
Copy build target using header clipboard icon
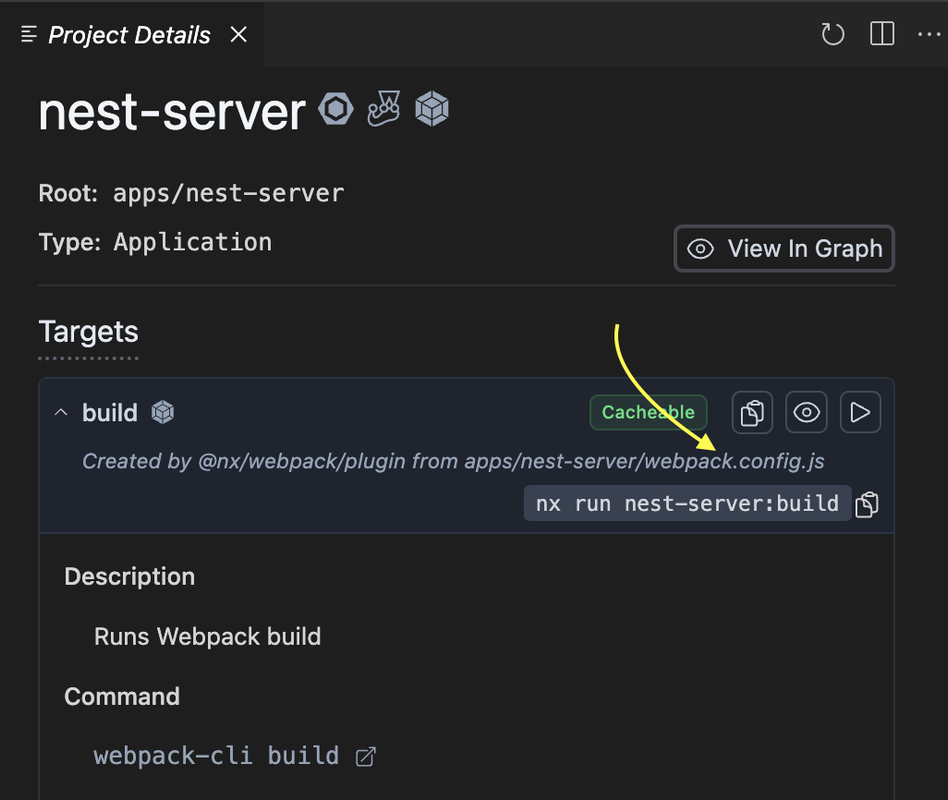752,412
